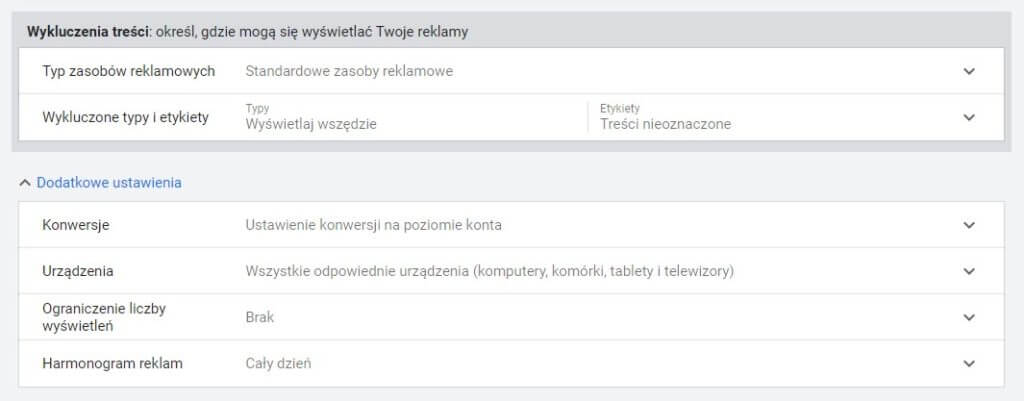This screenshot has width=1024, height=401.
Task: Select the Konwersje row label
Action: (76, 225)
